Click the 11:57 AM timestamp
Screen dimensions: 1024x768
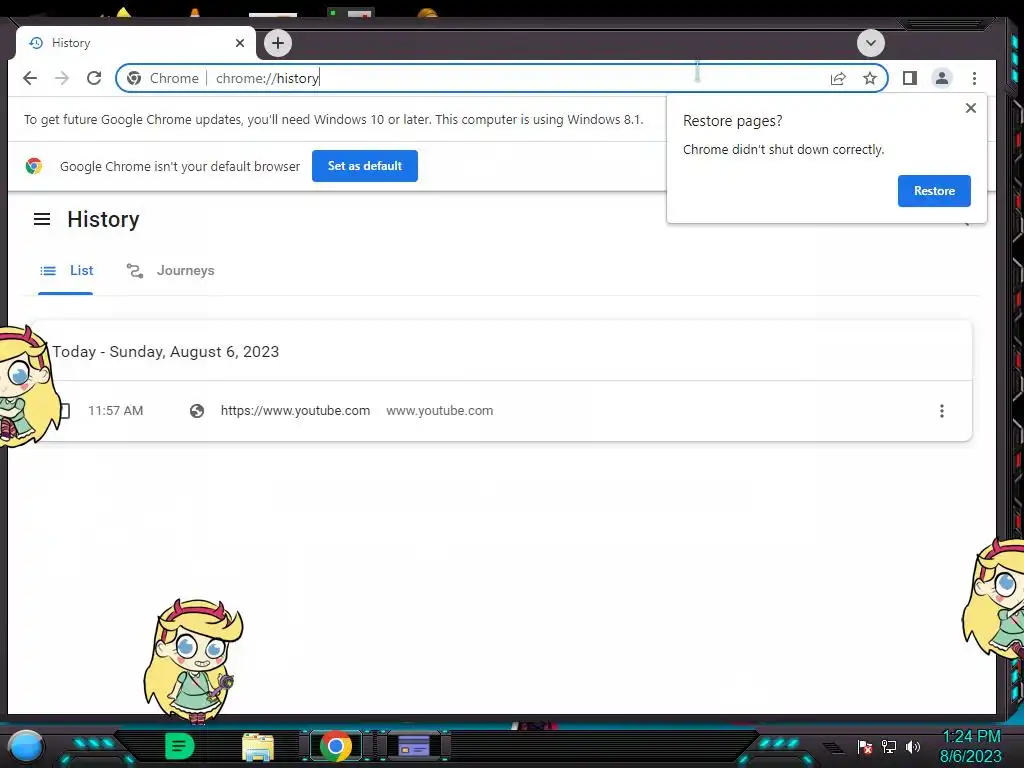pos(116,411)
